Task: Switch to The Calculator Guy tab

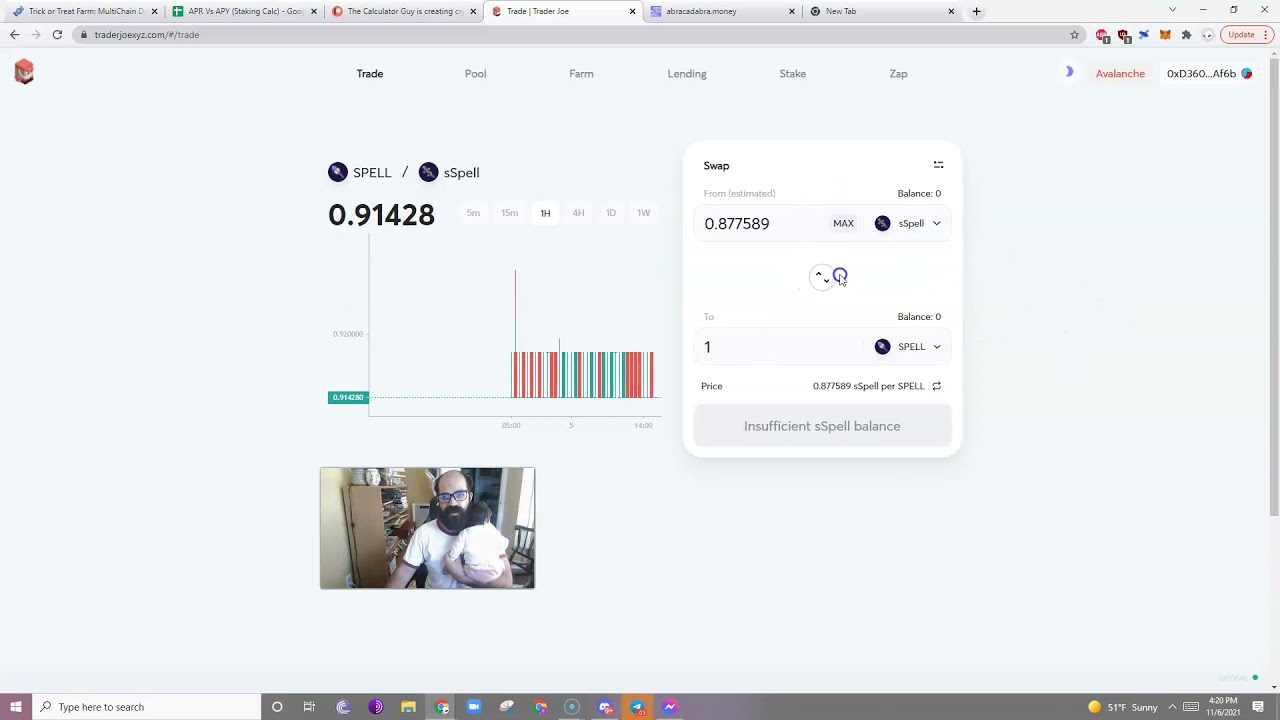Action: click(403, 11)
